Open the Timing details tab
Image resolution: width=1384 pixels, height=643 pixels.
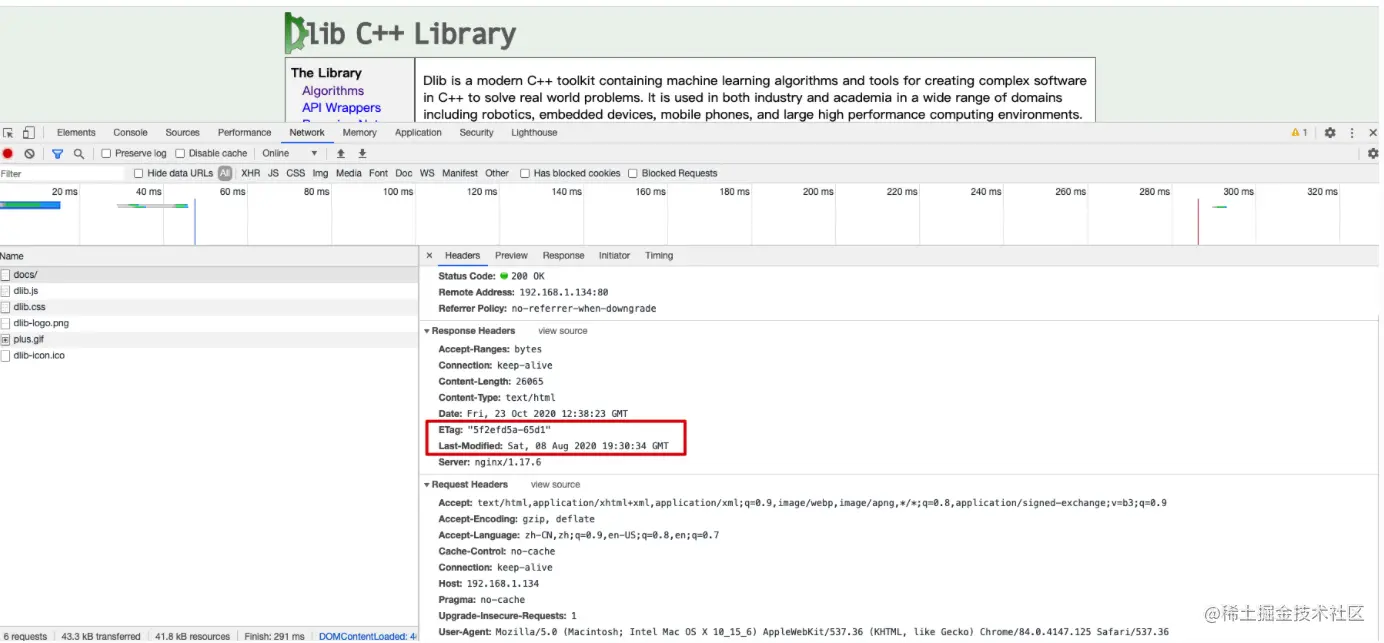pyautogui.click(x=659, y=256)
